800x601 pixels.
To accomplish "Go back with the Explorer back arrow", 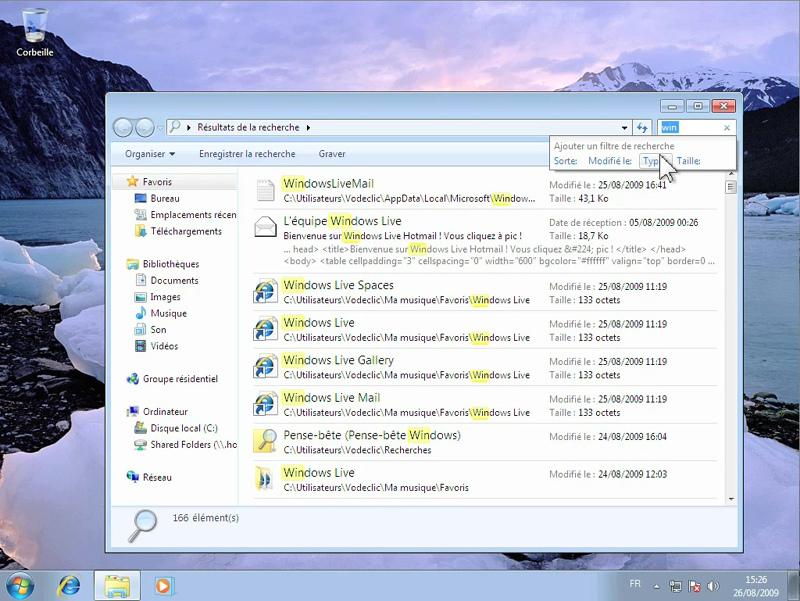I will [123, 128].
